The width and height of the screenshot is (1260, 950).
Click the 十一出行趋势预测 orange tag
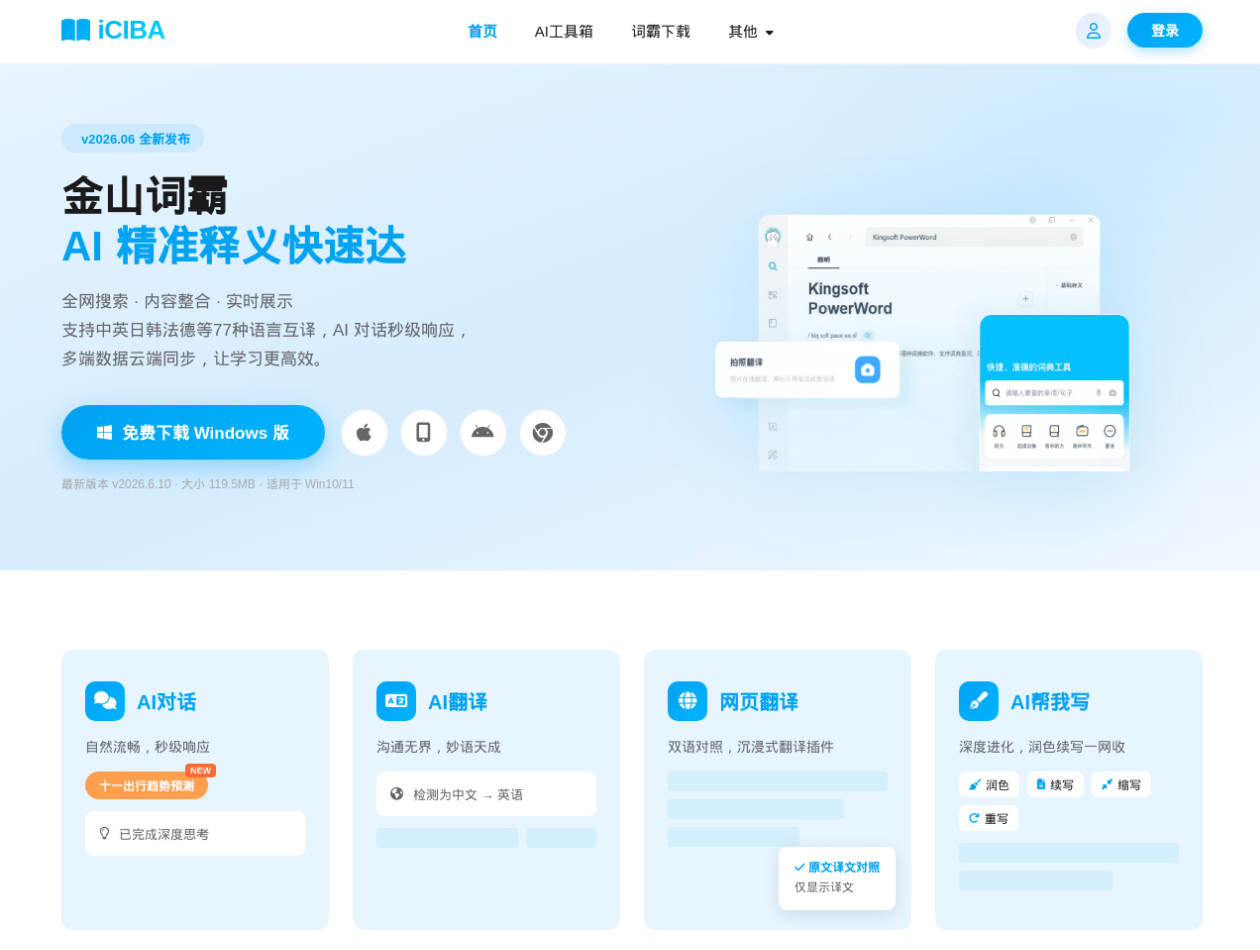(147, 785)
